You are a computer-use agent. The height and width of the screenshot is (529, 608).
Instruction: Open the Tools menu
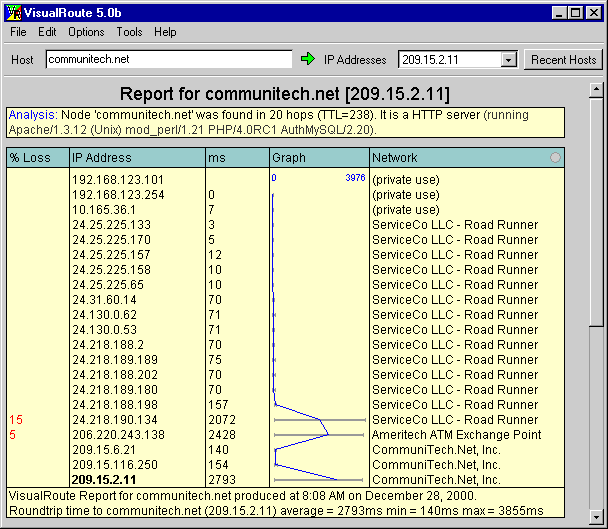click(130, 32)
